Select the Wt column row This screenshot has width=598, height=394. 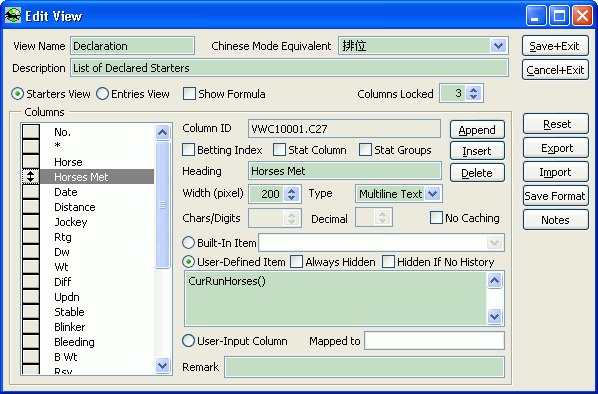(97, 267)
